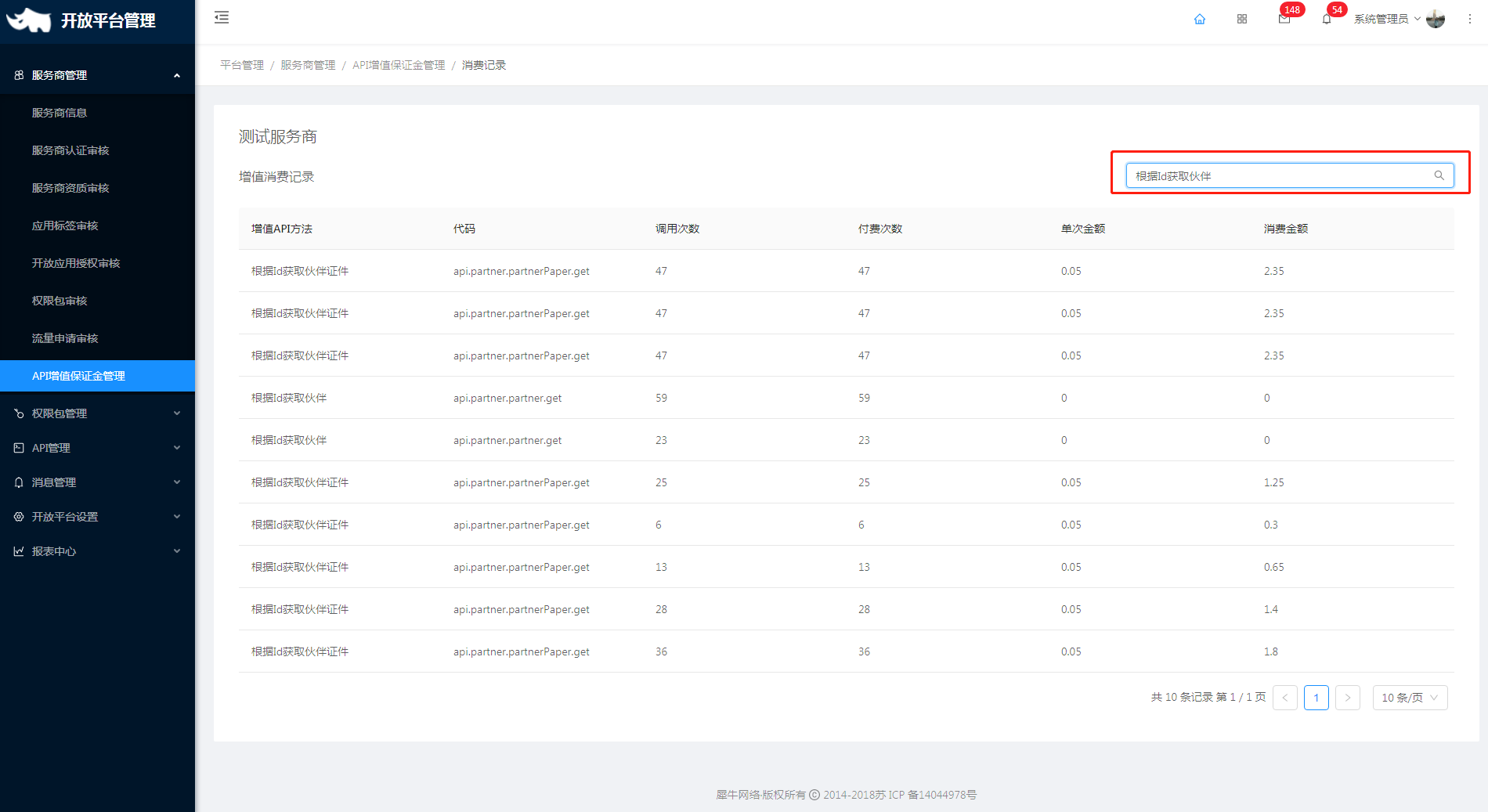Screen dimensions: 1488x812
Task: Click the 付费次数 column header
Action: point(880,229)
